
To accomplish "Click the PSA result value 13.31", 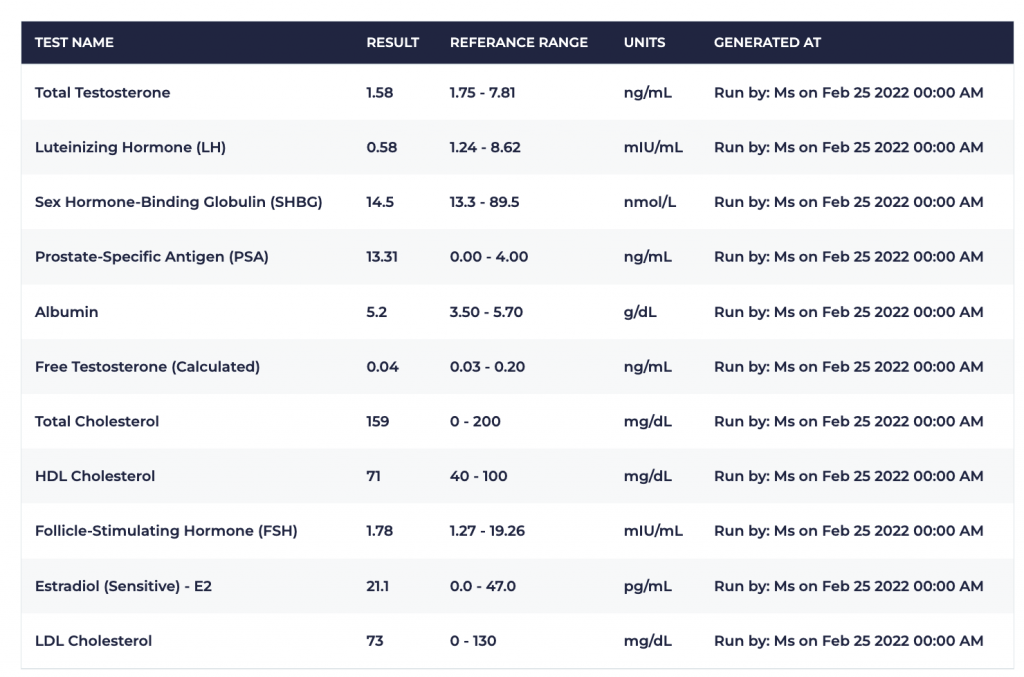I will [382, 257].
